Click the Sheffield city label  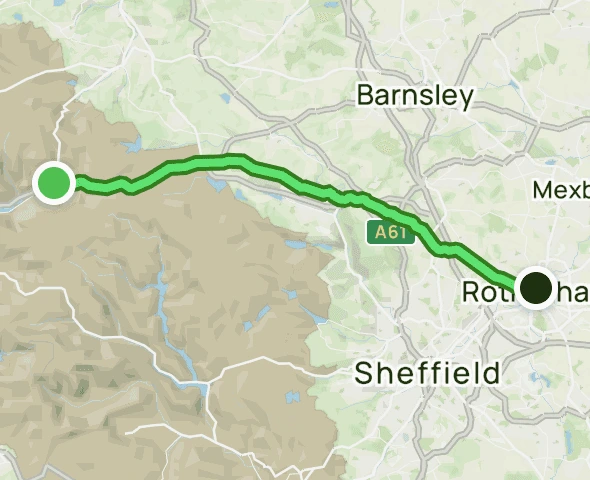[427, 373]
